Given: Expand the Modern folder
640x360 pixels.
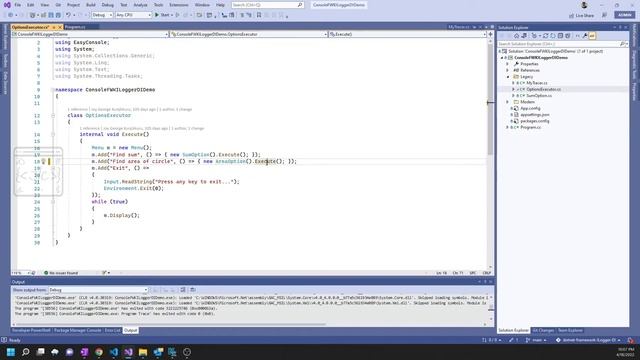Looking at the screenshot, I should click(508, 102).
